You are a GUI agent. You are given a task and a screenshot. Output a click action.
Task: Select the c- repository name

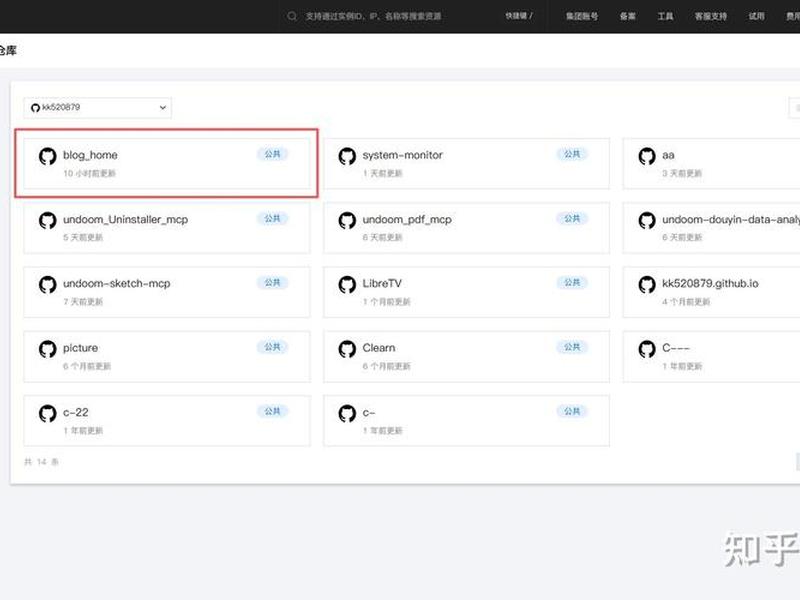pyautogui.click(x=369, y=412)
